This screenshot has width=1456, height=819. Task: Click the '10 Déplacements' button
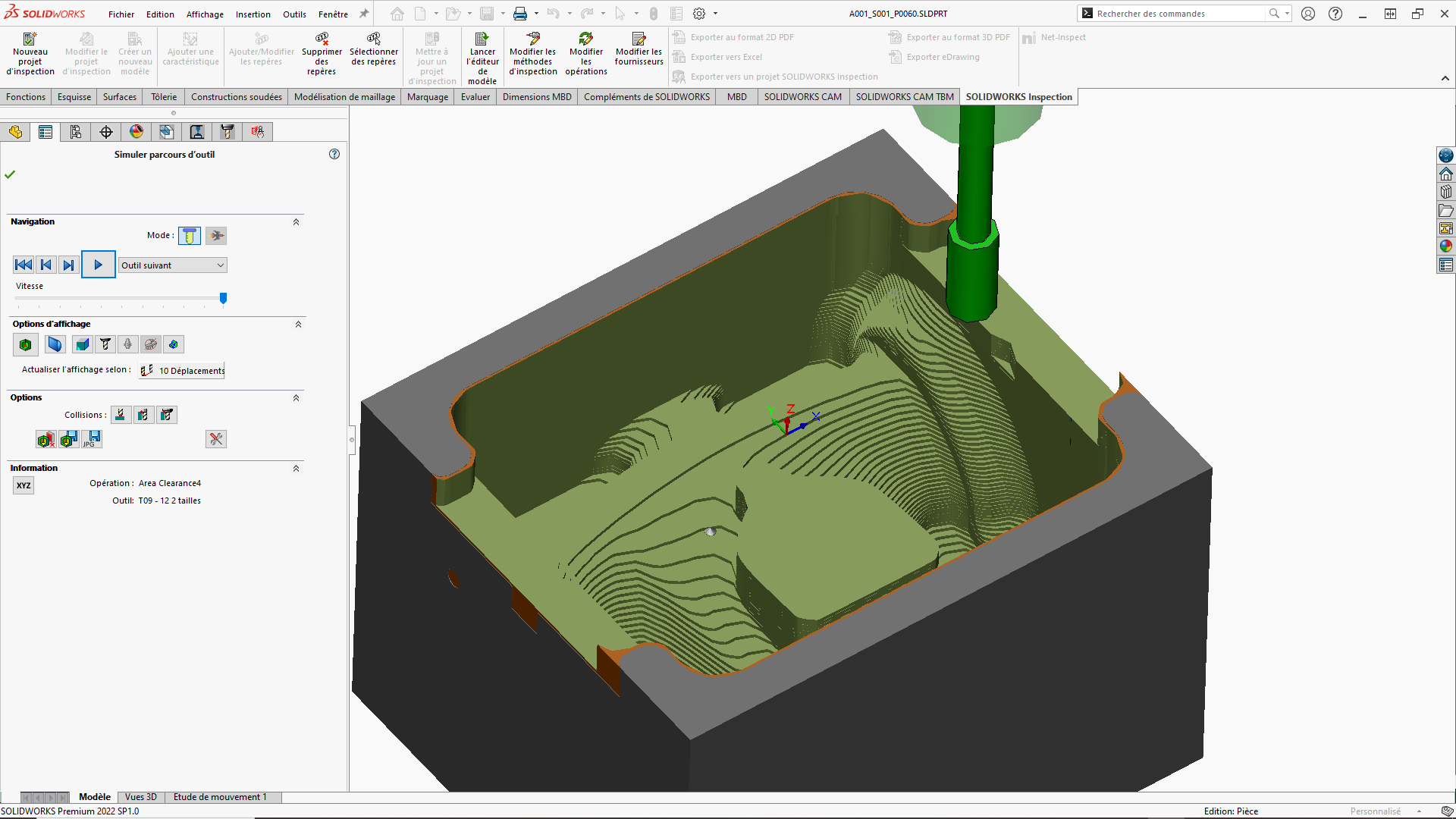coord(183,371)
